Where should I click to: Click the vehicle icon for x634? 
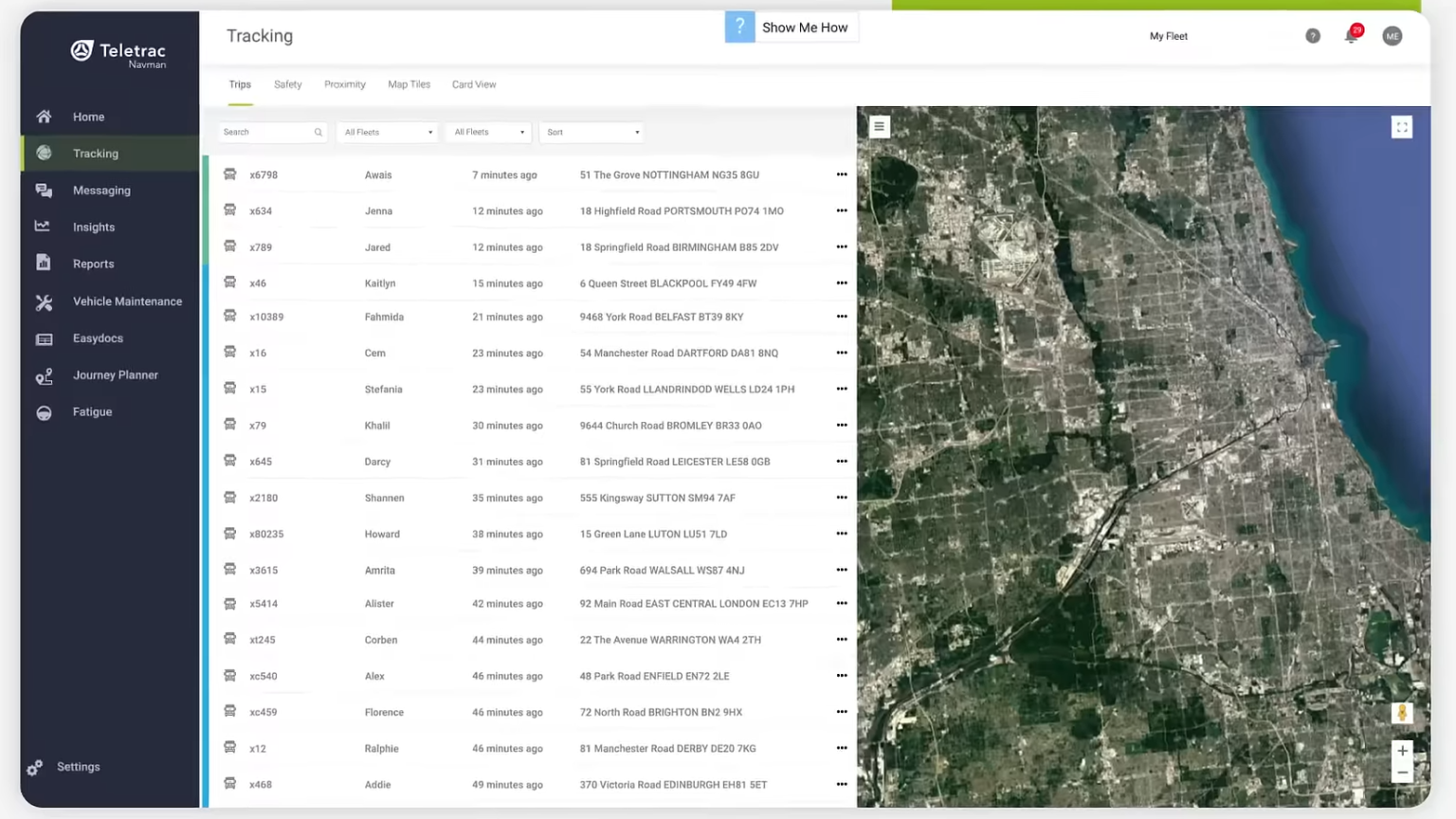229,210
